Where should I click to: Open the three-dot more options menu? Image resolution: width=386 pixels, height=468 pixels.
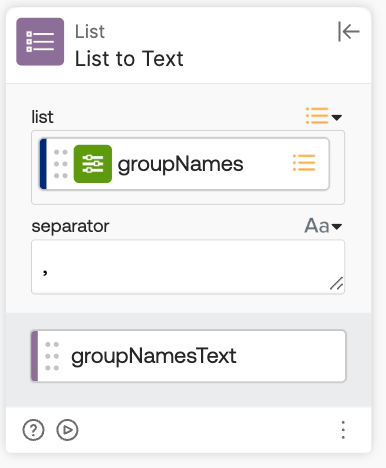[x=343, y=430]
